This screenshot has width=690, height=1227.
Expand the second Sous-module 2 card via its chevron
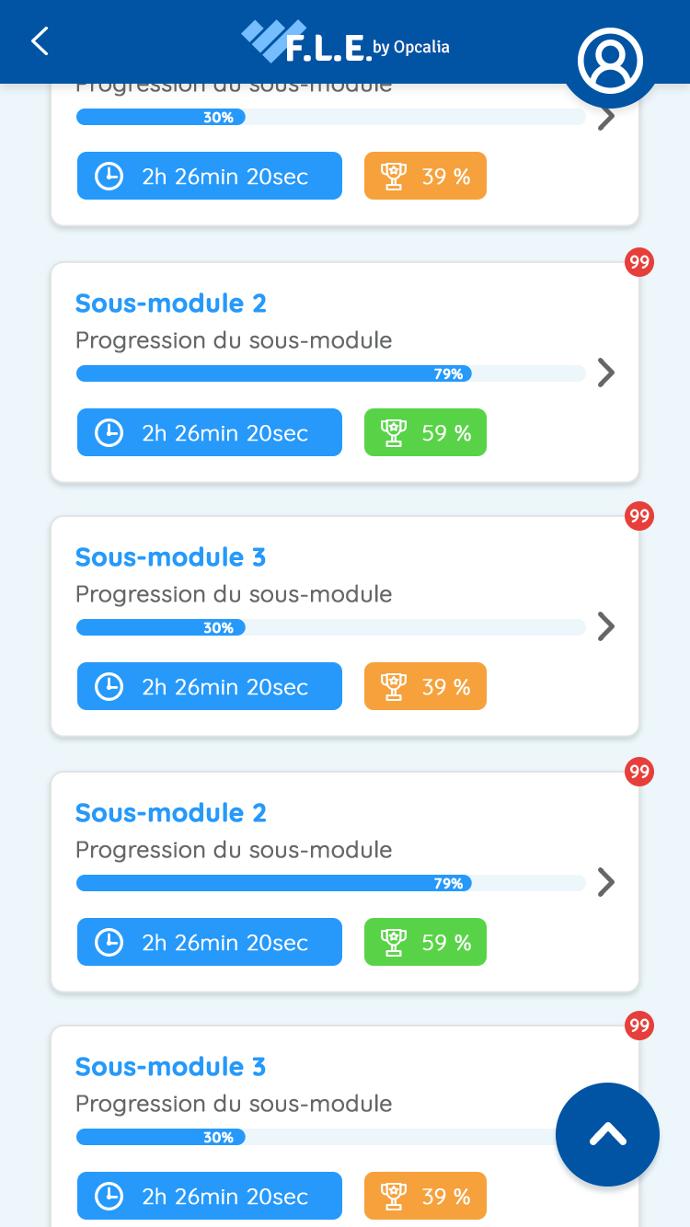click(606, 882)
